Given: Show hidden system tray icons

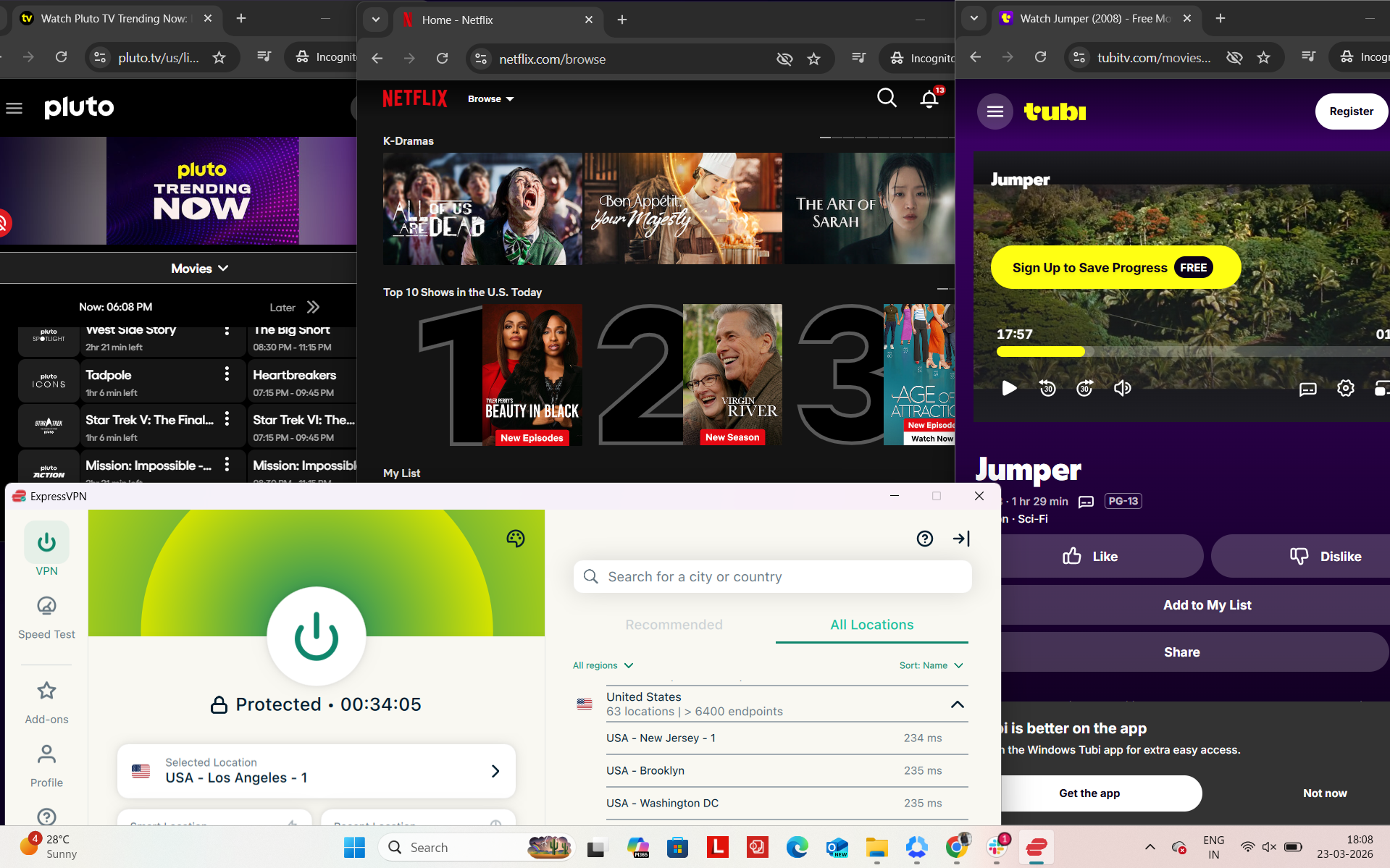Looking at the screenshot, I should (1150, 847).
